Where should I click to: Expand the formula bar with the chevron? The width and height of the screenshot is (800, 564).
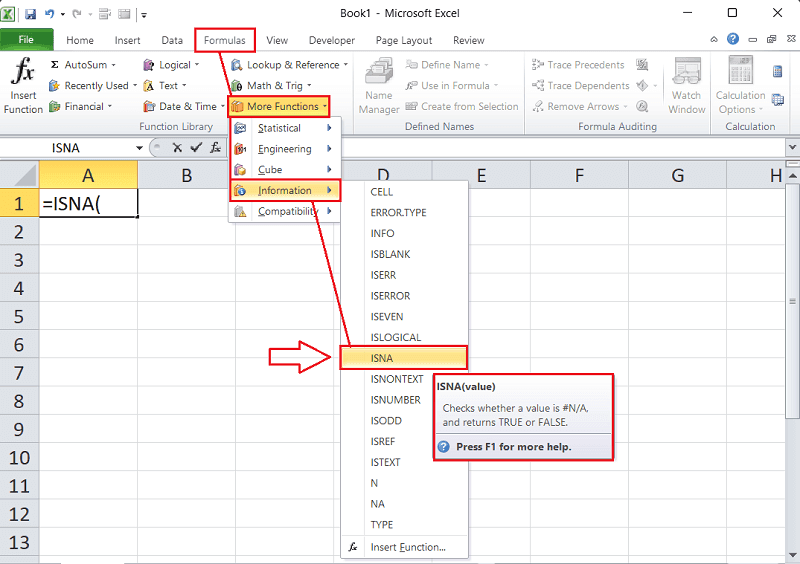(x=792, y=148)
